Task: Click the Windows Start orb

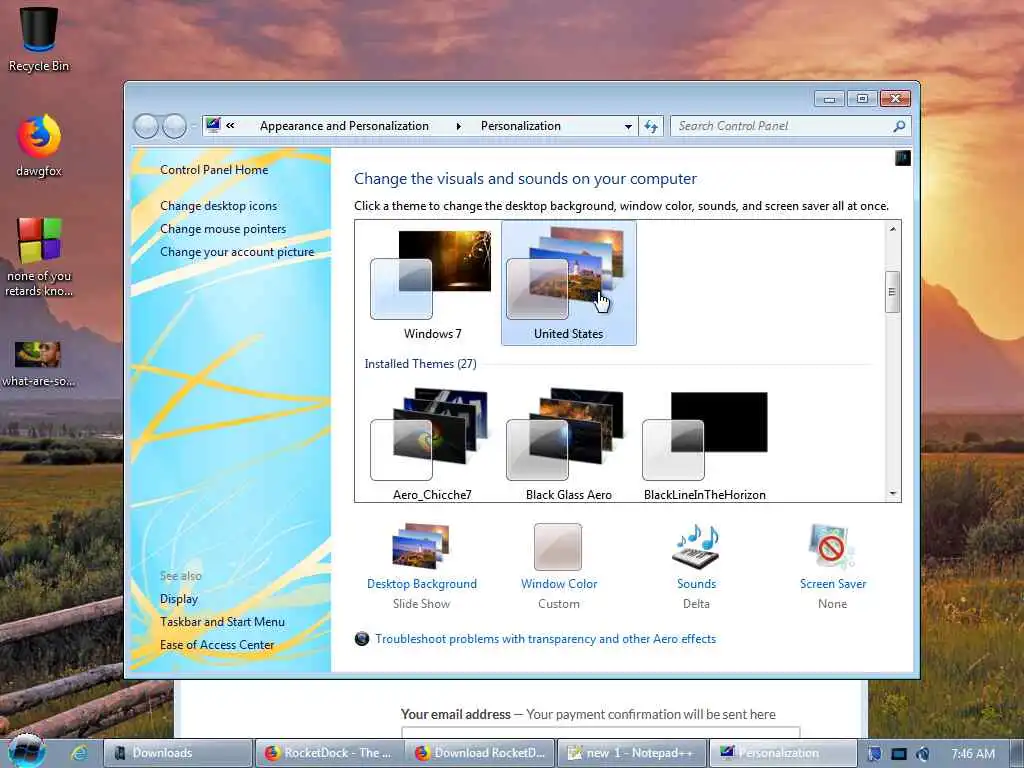Action: click(x=26, y=752)
